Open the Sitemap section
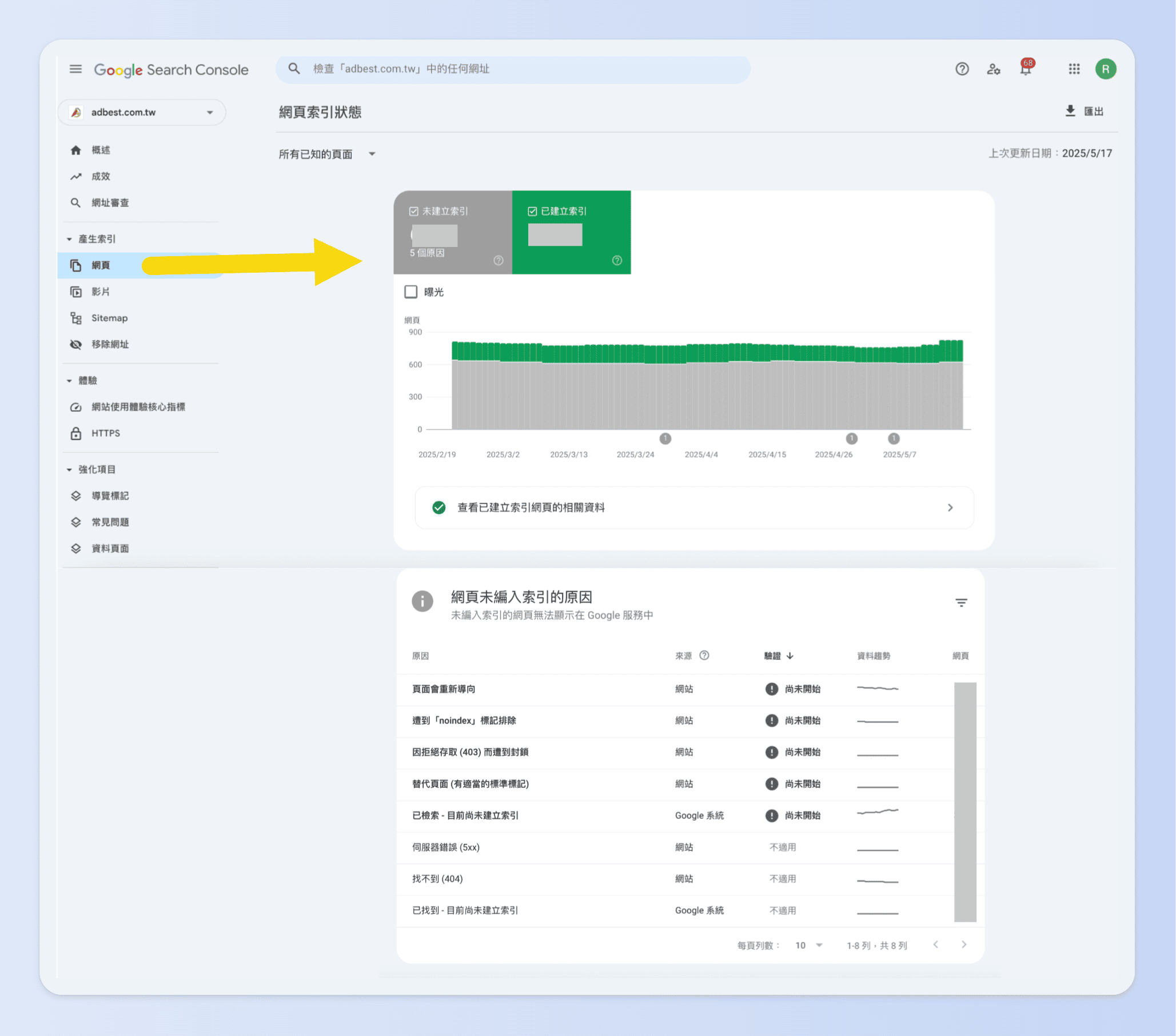The width and height of the screenshot is (1176, 1036). 109,317
